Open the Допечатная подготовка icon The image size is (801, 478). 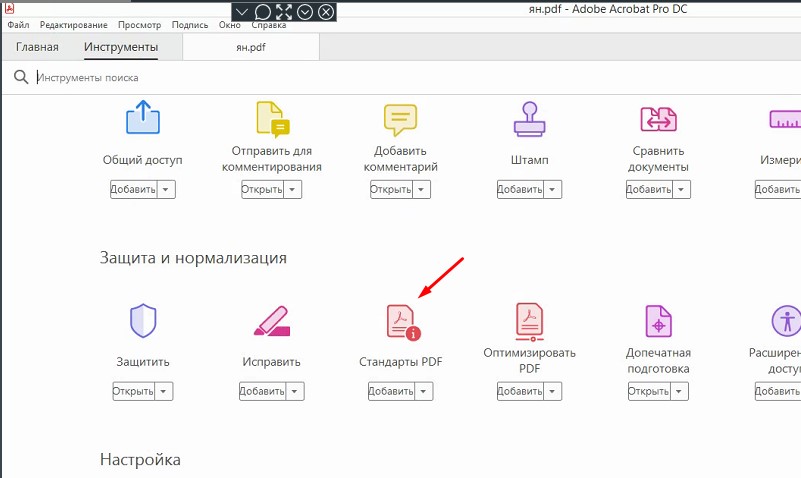click(x=658, y=321)
